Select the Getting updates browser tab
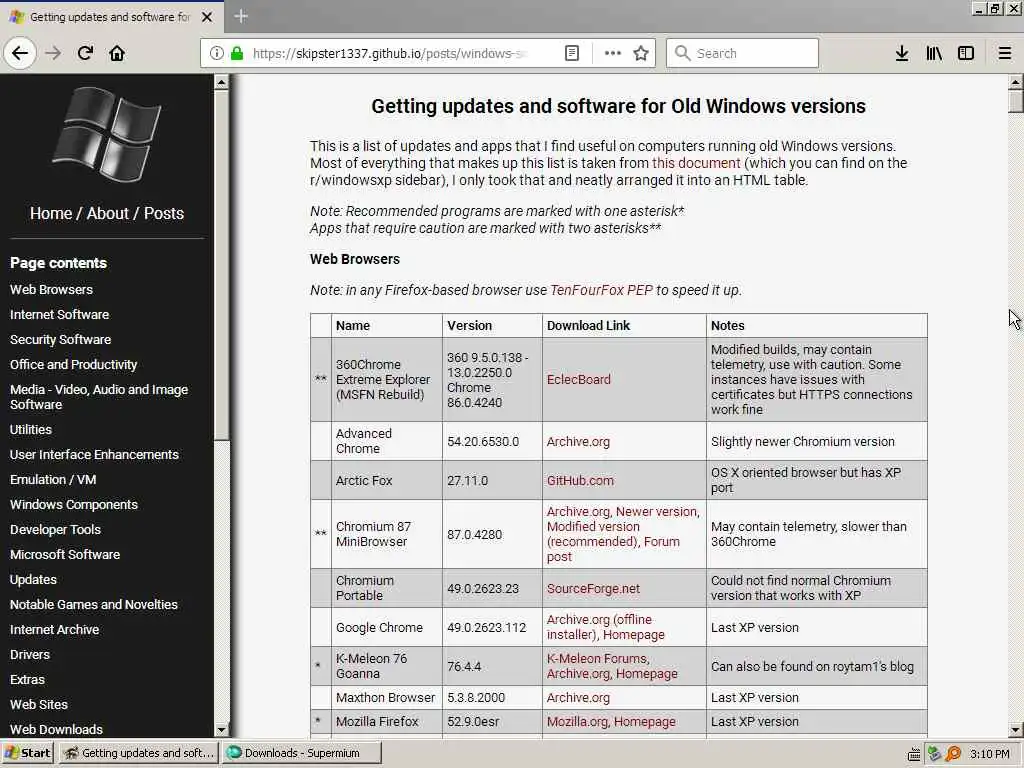1024x768 pixels. click(x=111, y=17)
